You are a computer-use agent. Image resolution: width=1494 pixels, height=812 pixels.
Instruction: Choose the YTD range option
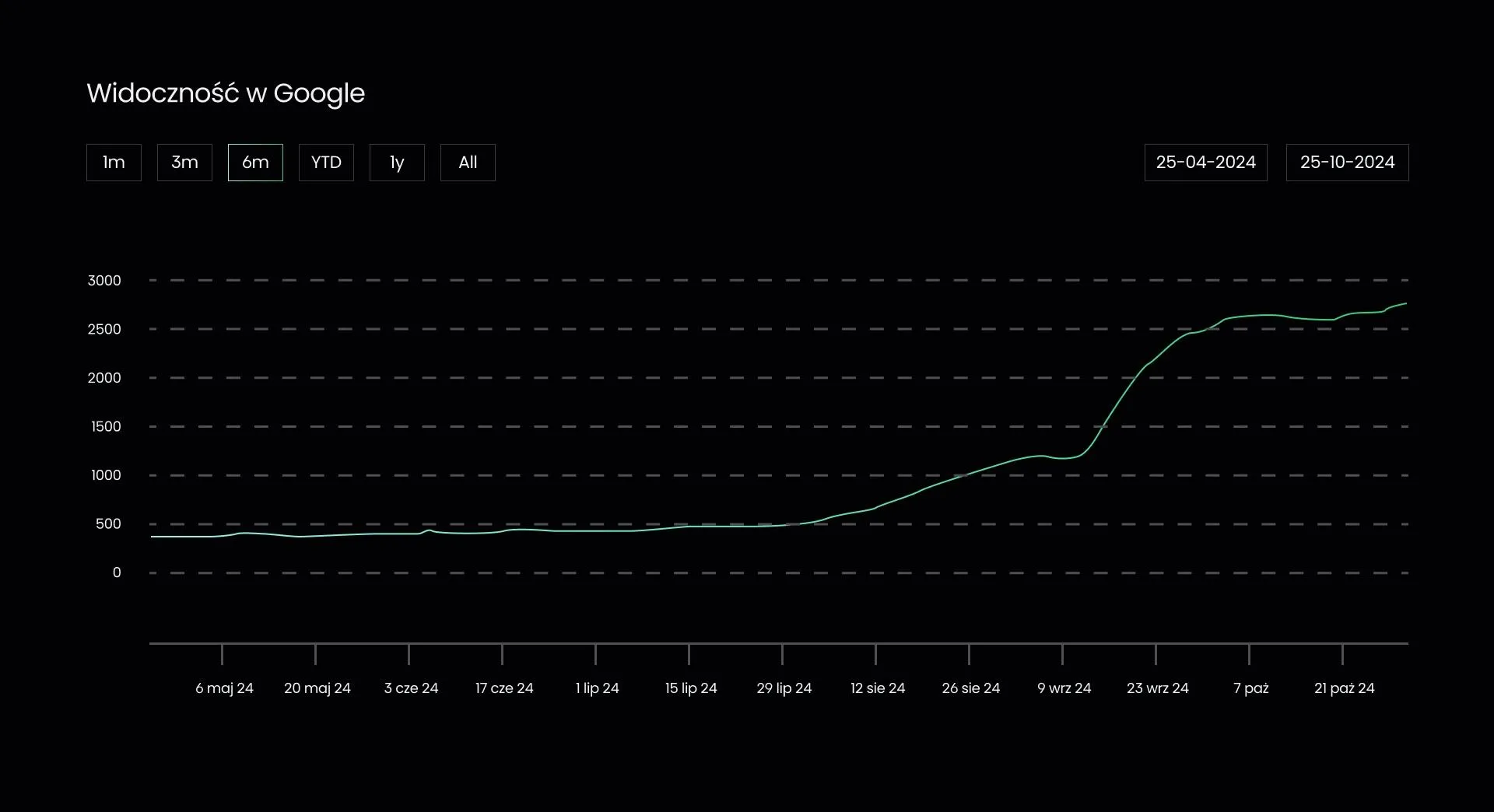click(326, 163)
